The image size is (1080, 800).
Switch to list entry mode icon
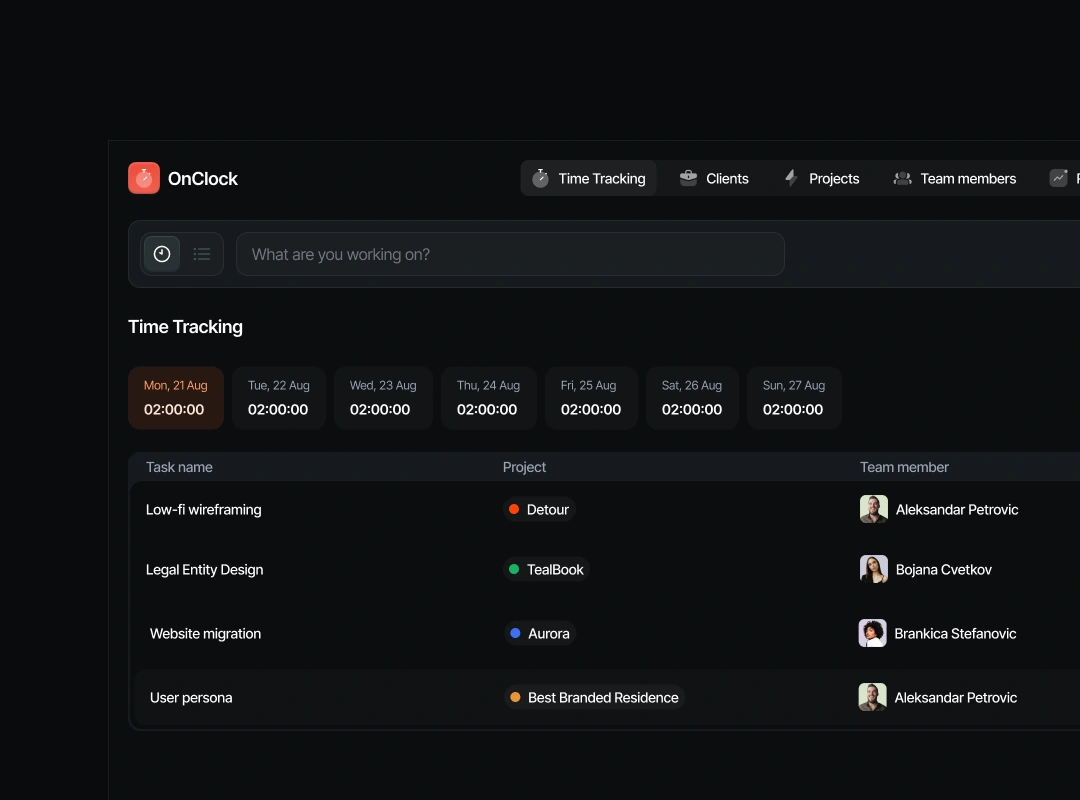pos(202,254)
